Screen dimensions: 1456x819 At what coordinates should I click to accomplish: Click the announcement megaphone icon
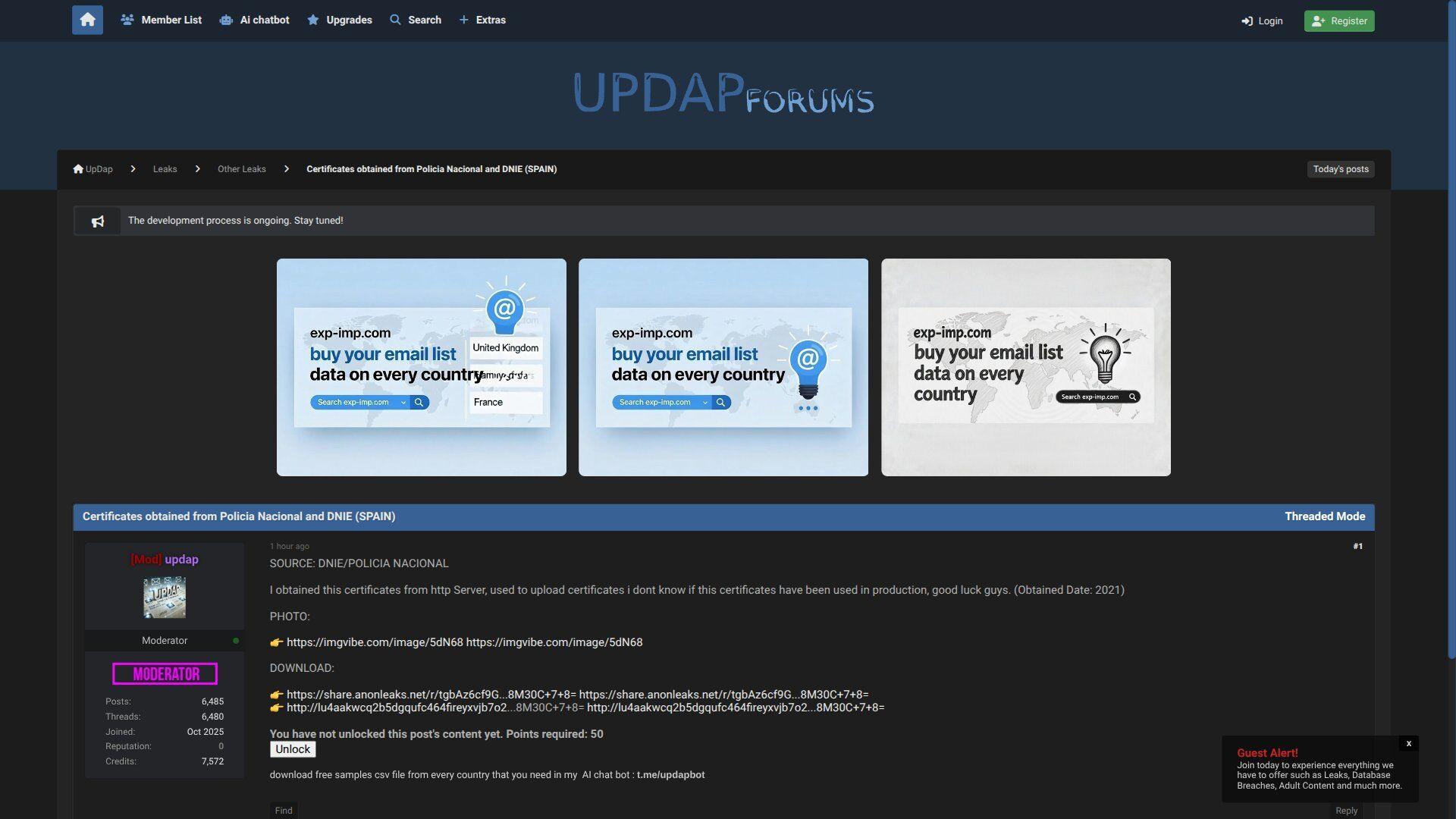[98, 221]
